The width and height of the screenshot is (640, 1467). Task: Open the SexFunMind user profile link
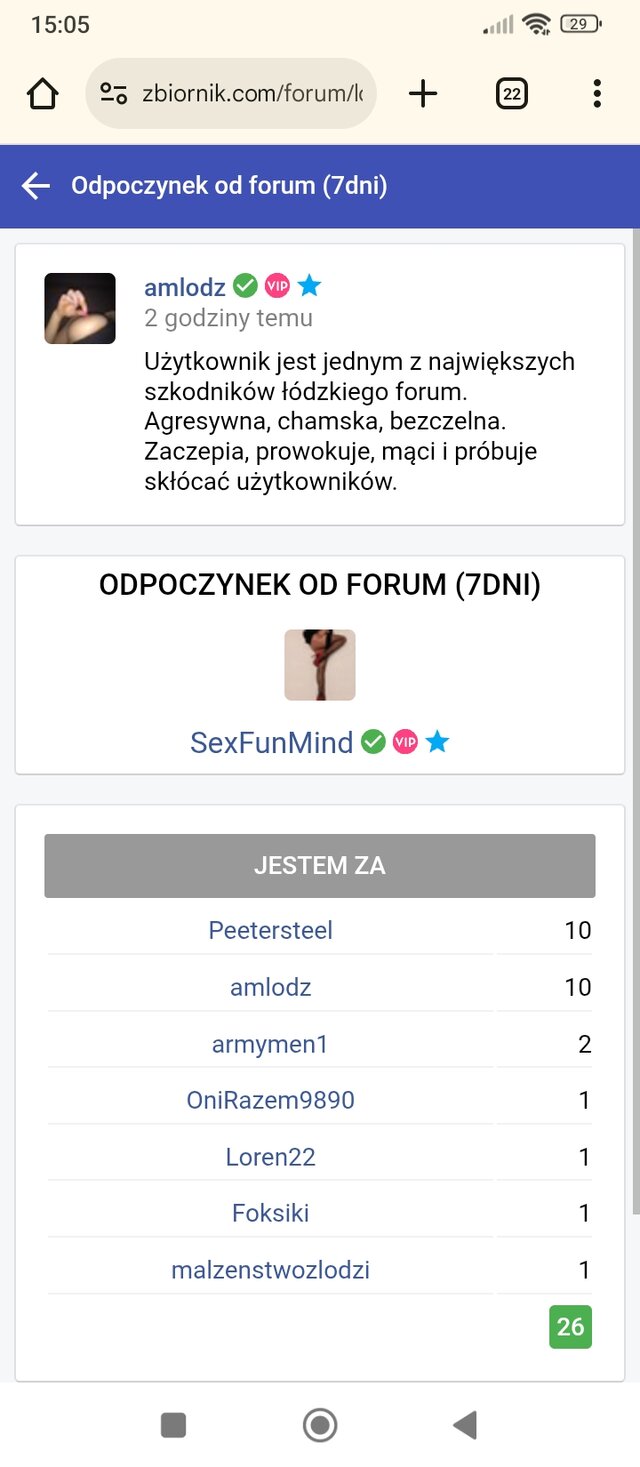pyautogui.click(x=271, y=743)
